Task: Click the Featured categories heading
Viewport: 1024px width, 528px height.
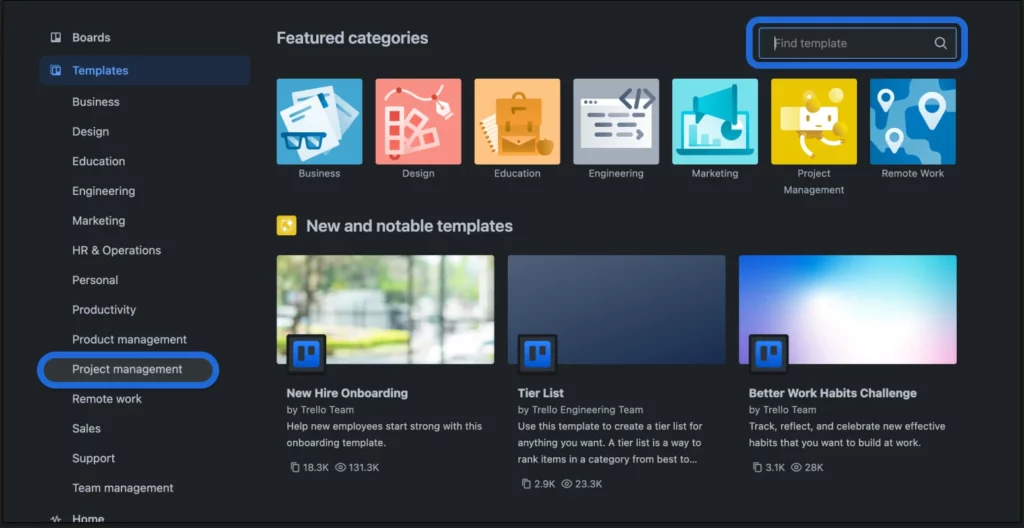Action: tap(353, 38)
